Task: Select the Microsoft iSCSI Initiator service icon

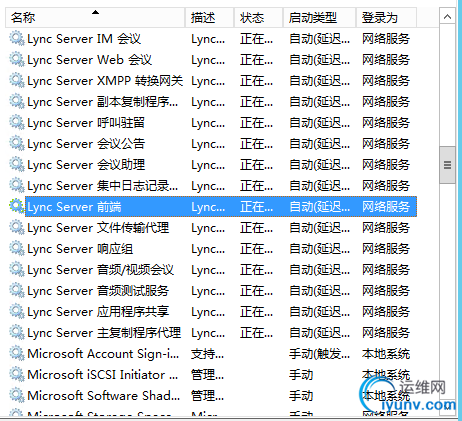Action: (x=17, y=374)
